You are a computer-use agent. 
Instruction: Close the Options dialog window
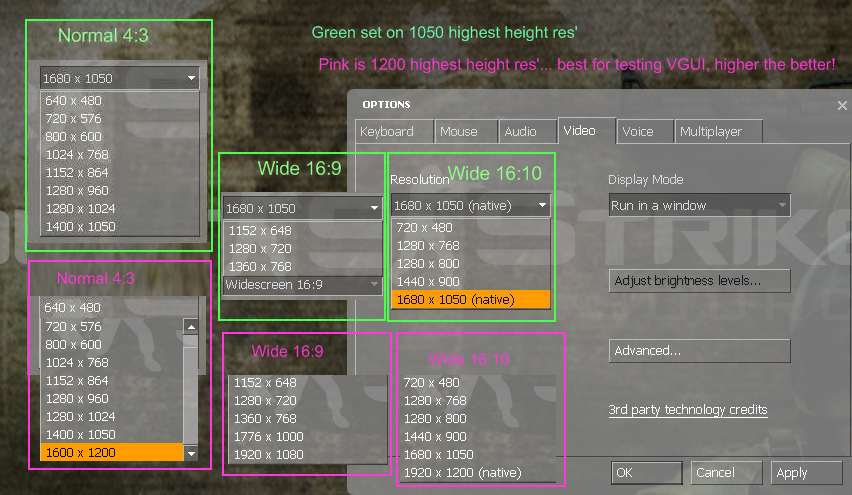(x=841, y=105)
